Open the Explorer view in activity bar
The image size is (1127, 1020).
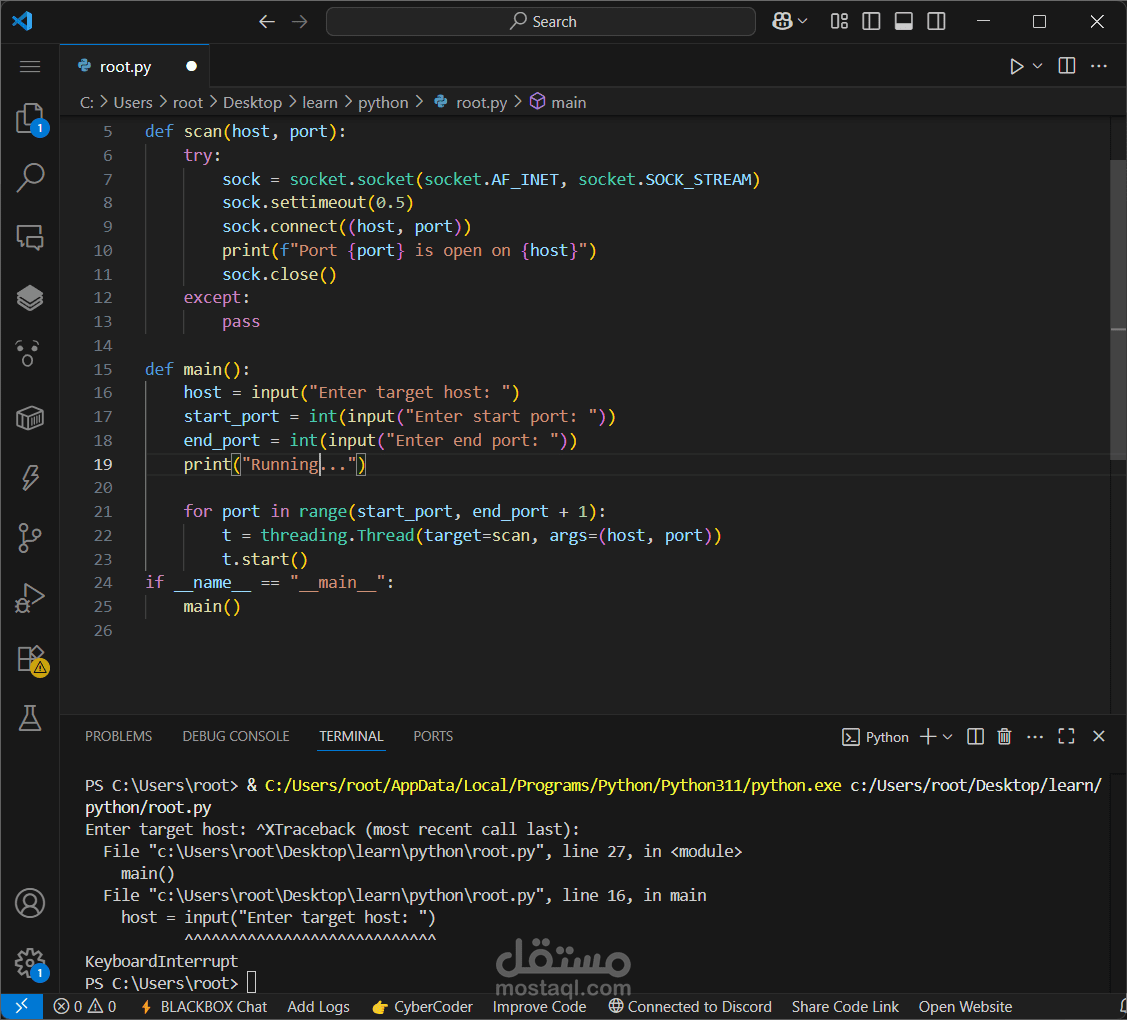(x=30, y=119)
